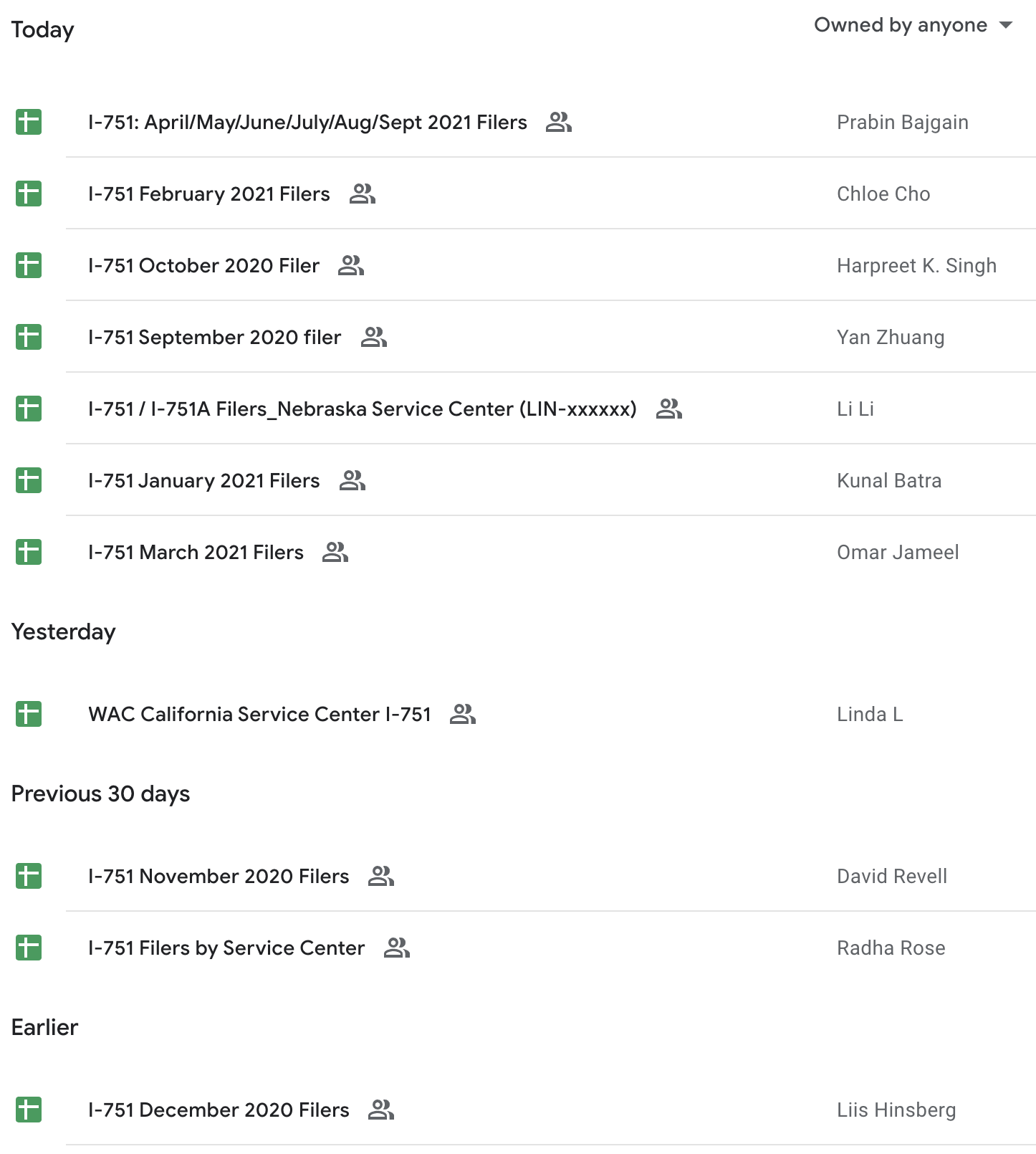Click the Sheets icon beside I-751 October 2020 Filer
This screenshot has width=1036, height=1154.
coord(29,265)
